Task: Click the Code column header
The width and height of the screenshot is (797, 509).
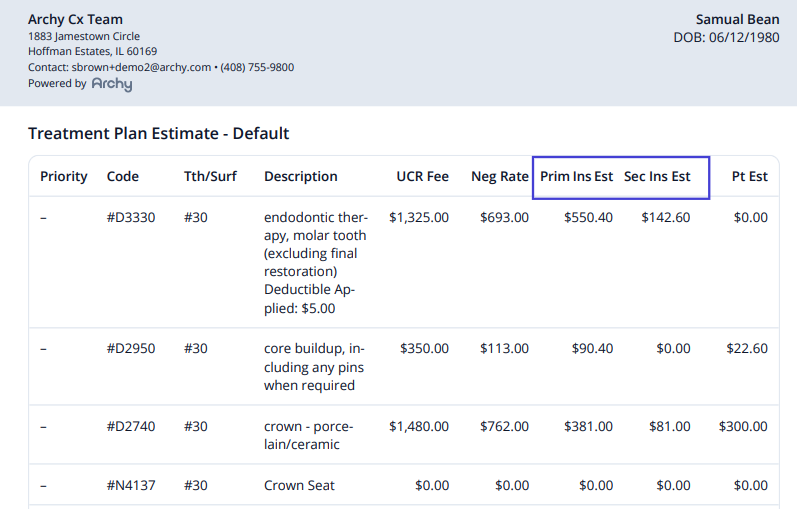Action: pos(122,176)
